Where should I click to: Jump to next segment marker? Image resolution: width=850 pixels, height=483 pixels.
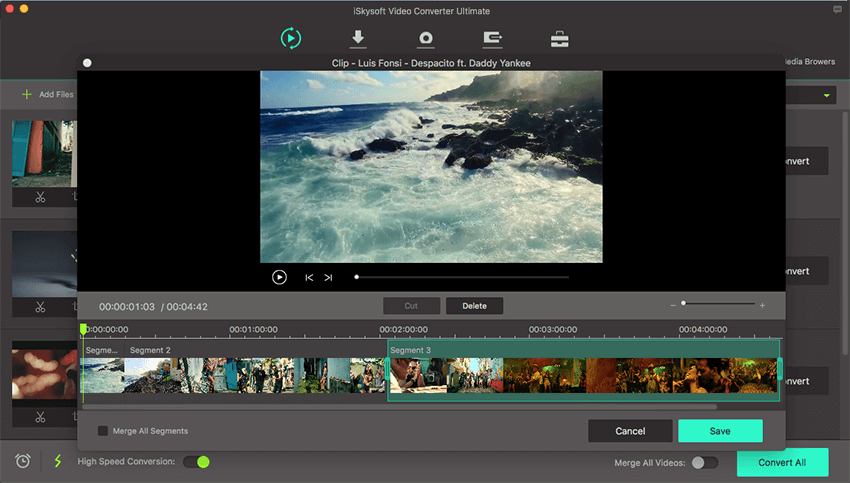[328, 277]
